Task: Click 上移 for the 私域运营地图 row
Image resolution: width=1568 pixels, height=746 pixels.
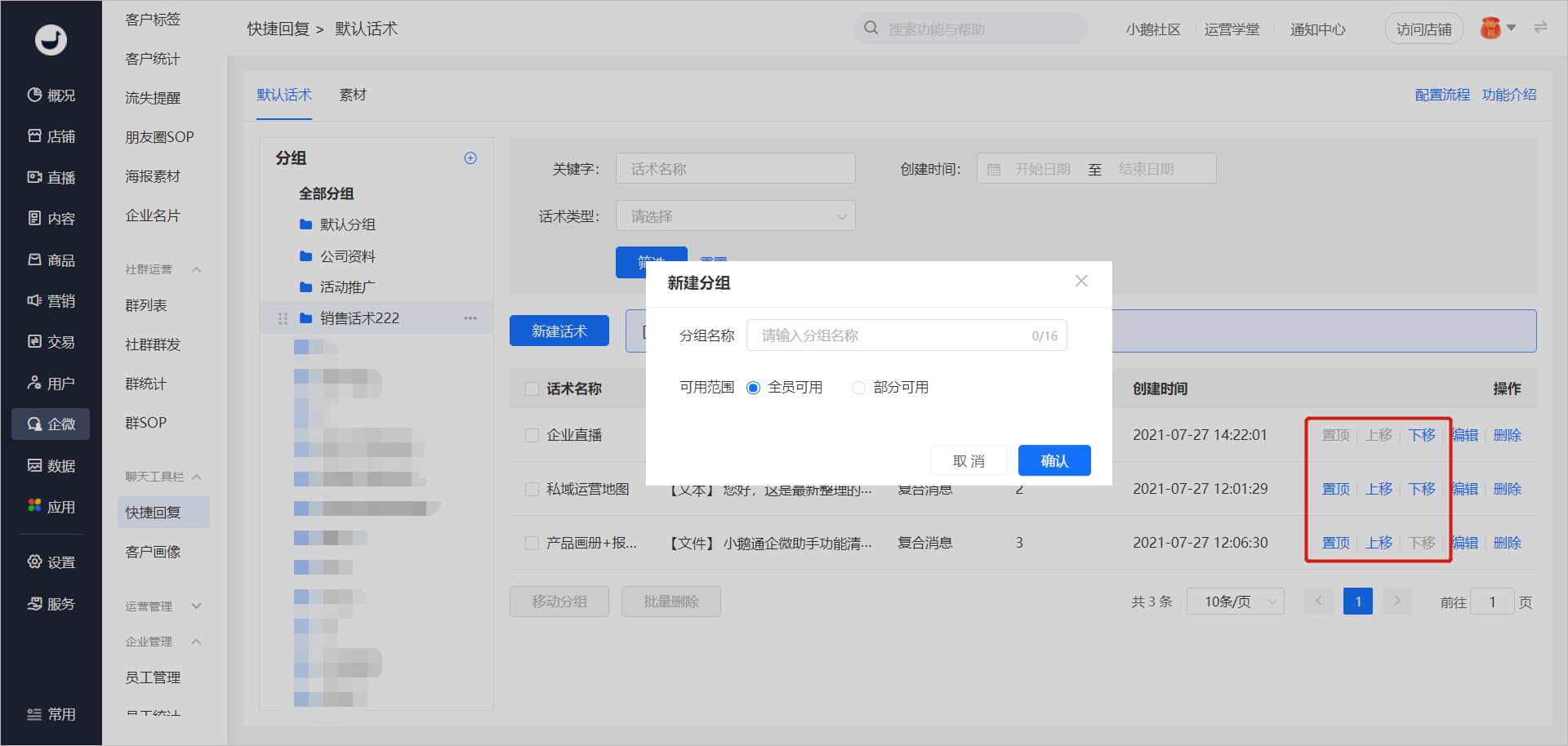Action: click(1379, 489)
